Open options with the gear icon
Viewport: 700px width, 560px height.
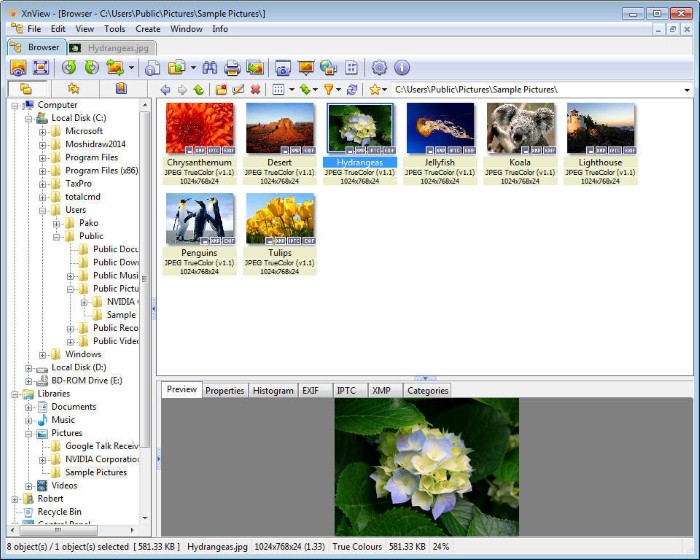click(379, 68)
